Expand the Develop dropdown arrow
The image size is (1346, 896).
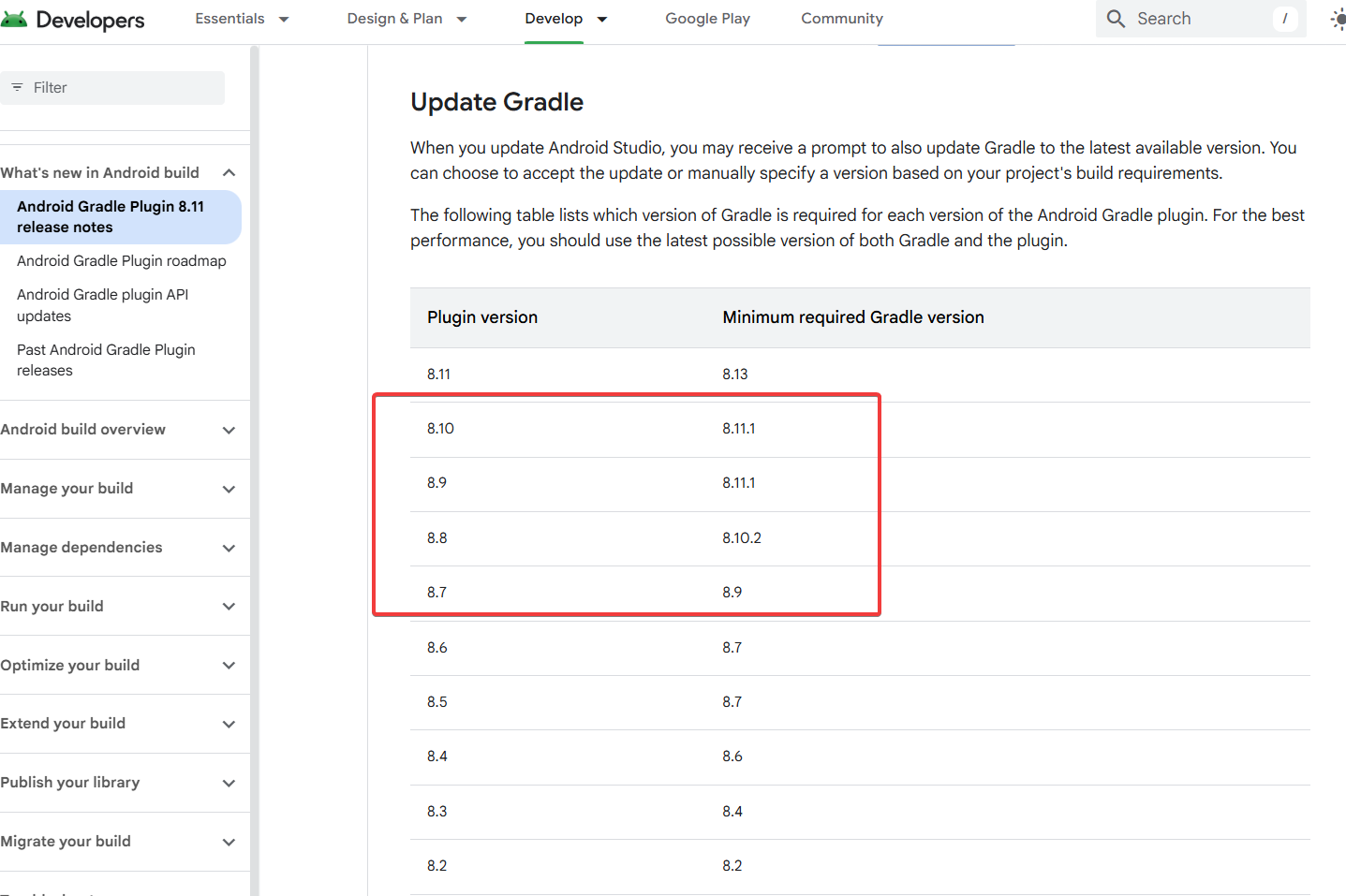coord(602,19)
